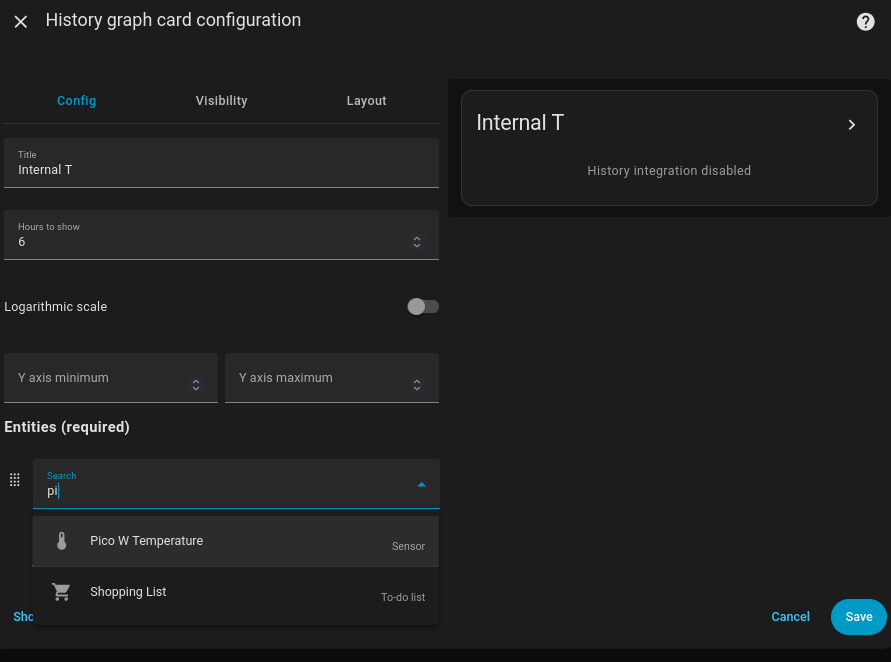Save the card configuration

(x=858, y=617)
